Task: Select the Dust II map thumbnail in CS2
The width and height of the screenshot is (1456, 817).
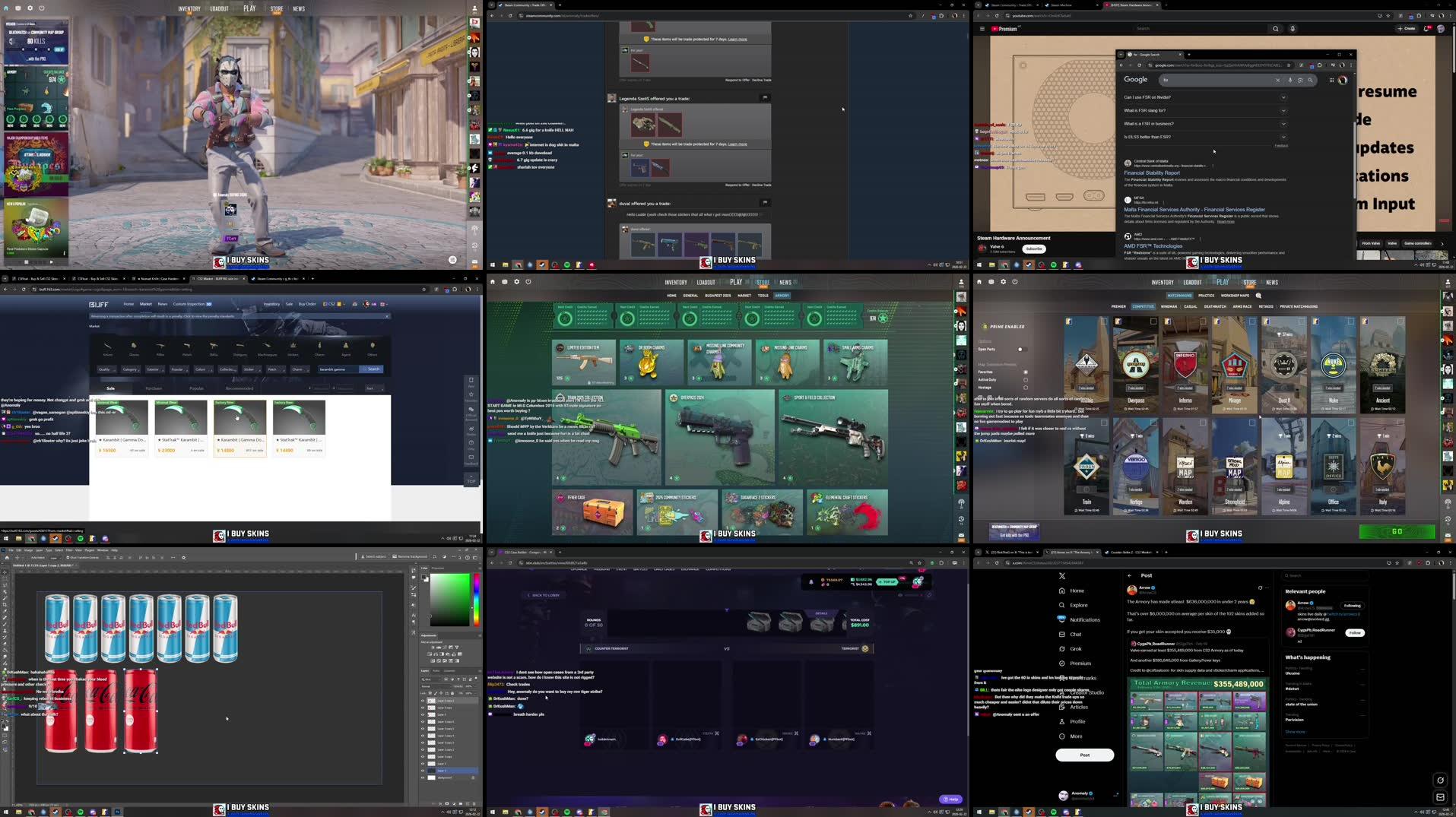Action: 1284,365
